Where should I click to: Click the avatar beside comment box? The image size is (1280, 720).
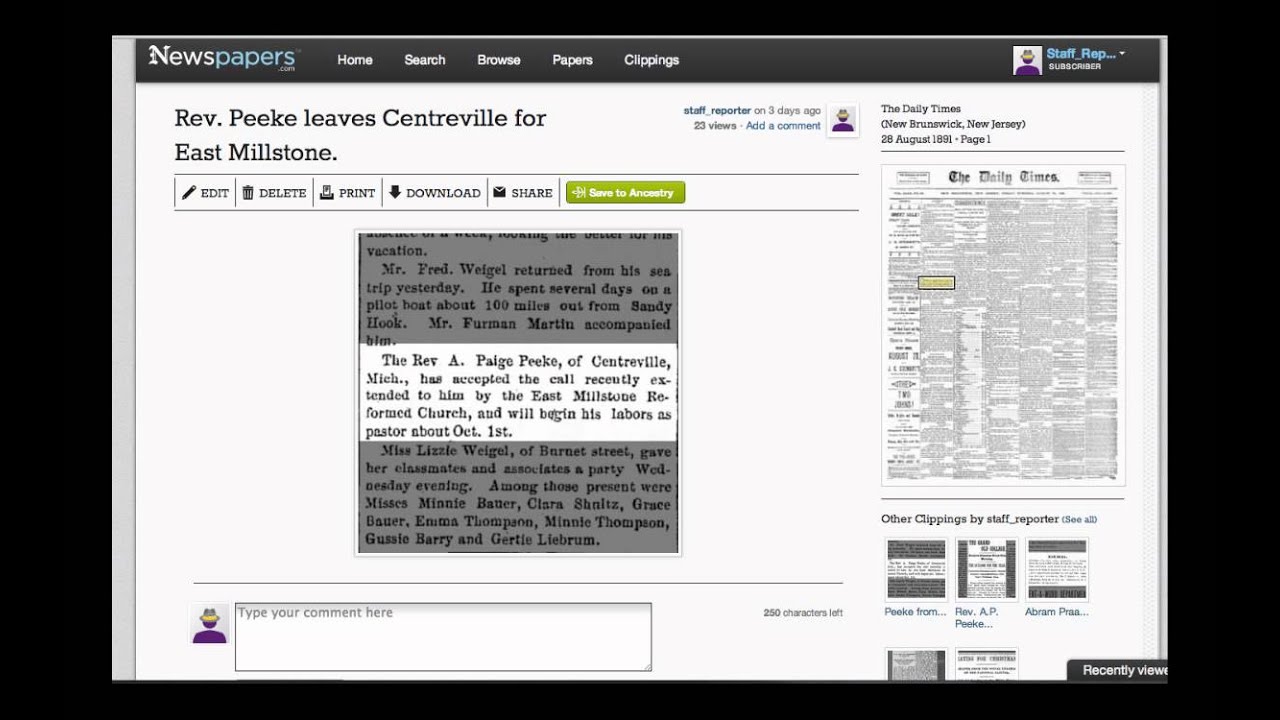[x=209, y=623]
